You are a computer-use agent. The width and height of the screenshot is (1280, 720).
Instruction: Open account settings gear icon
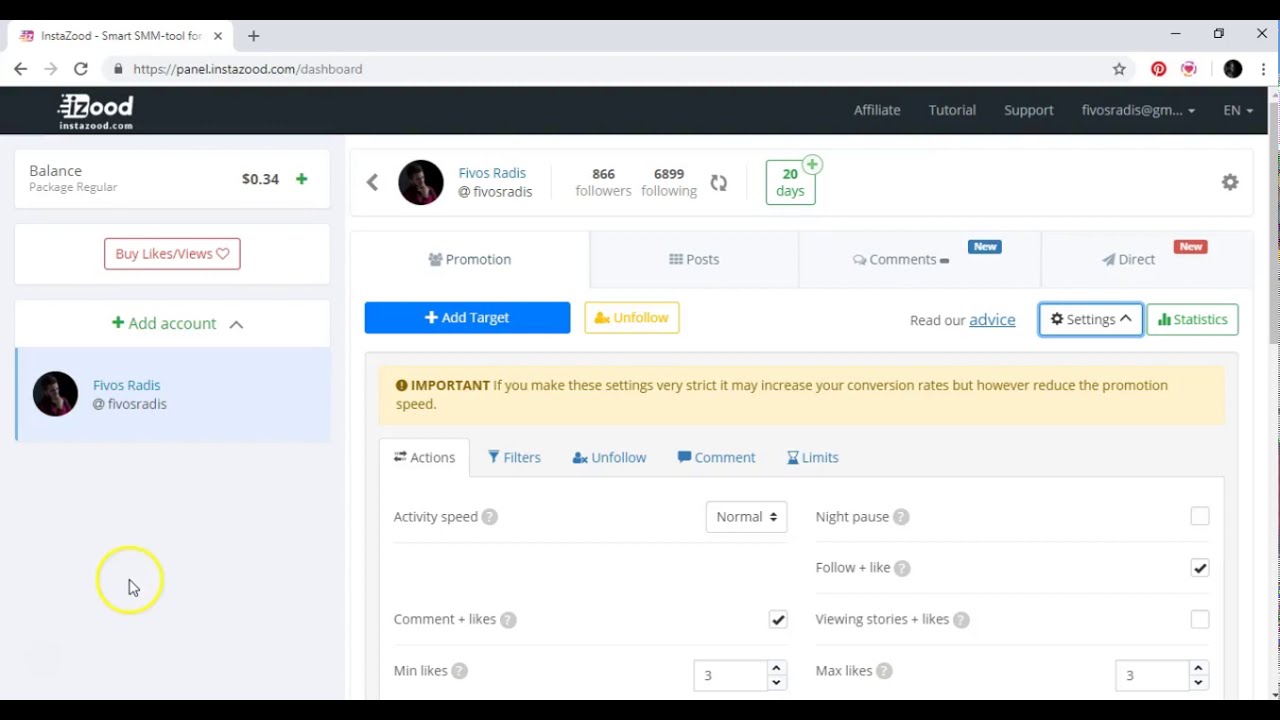click(x=1230, y=182)
